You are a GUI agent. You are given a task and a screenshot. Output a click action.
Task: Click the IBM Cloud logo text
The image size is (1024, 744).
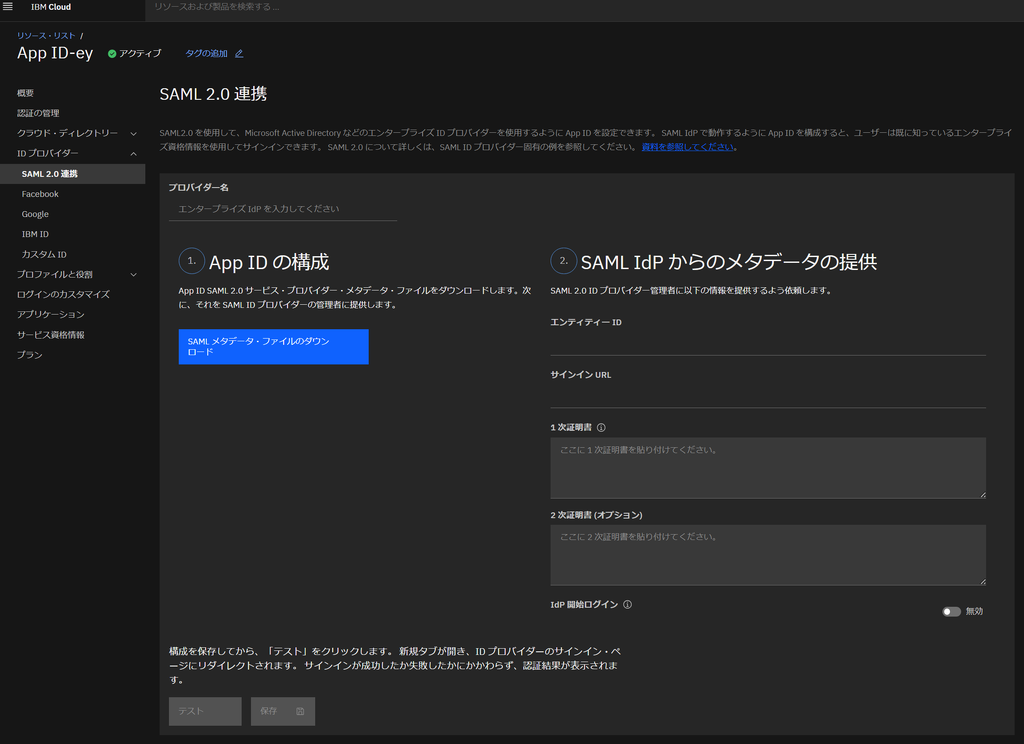click(x=51, y=7)
